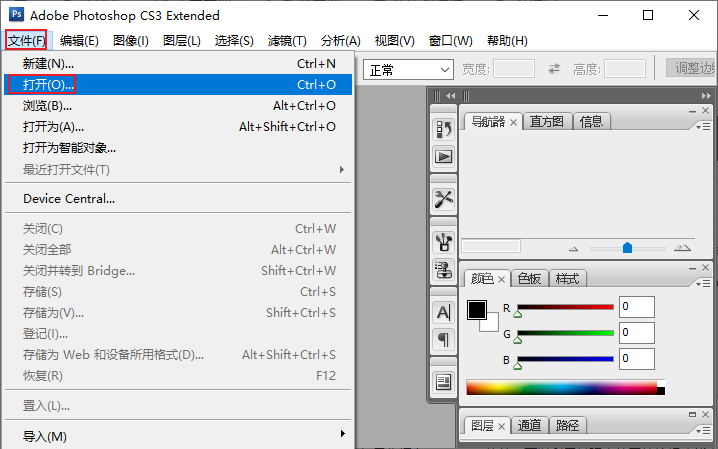Open the Navigator panel options menu
Viewport: 718px width, 449px height.
click(x=703, y=127)
